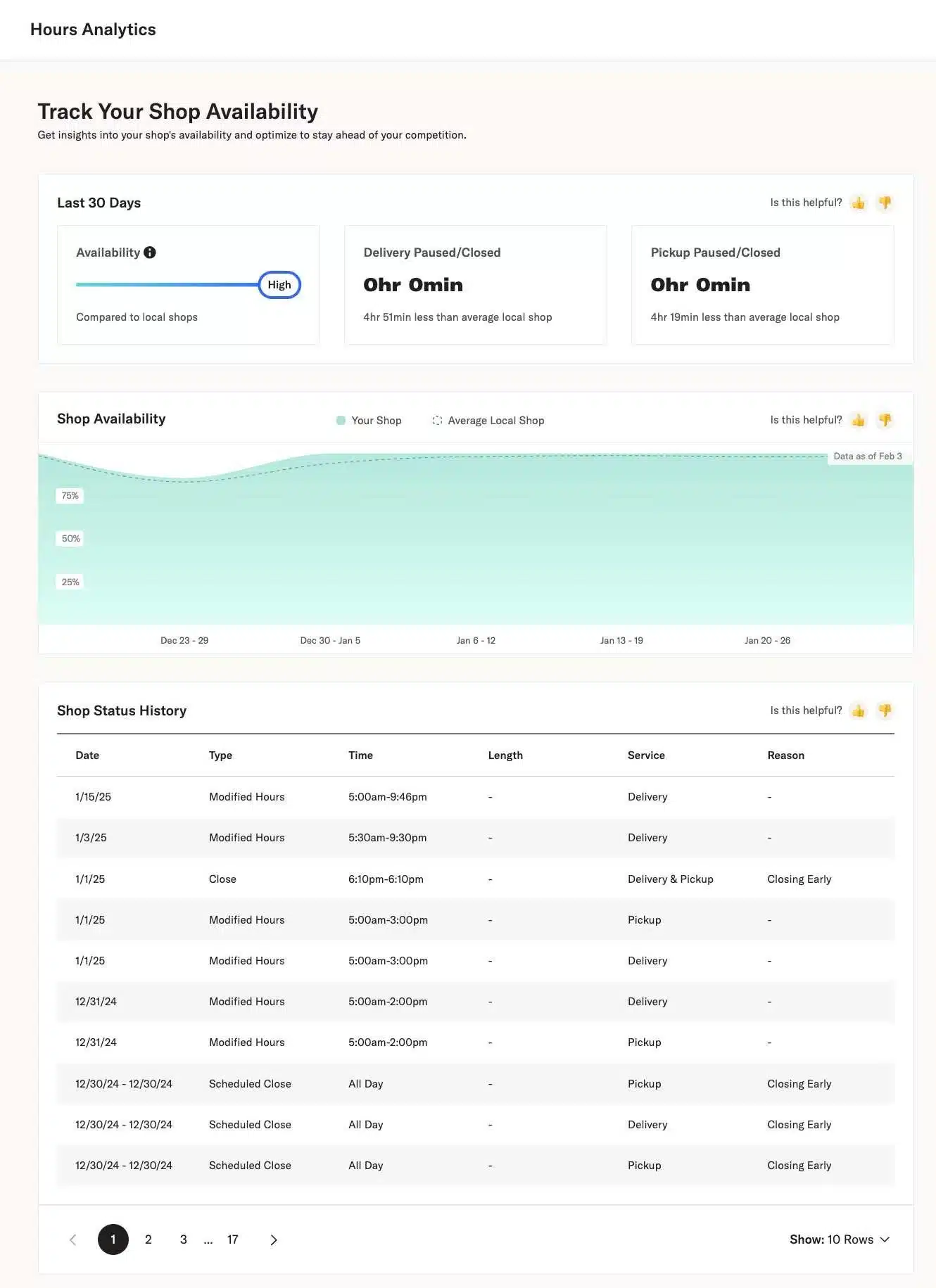Go to the previous page arrow
Viewport: 936px width, 1288px height.
(72, 1239)
